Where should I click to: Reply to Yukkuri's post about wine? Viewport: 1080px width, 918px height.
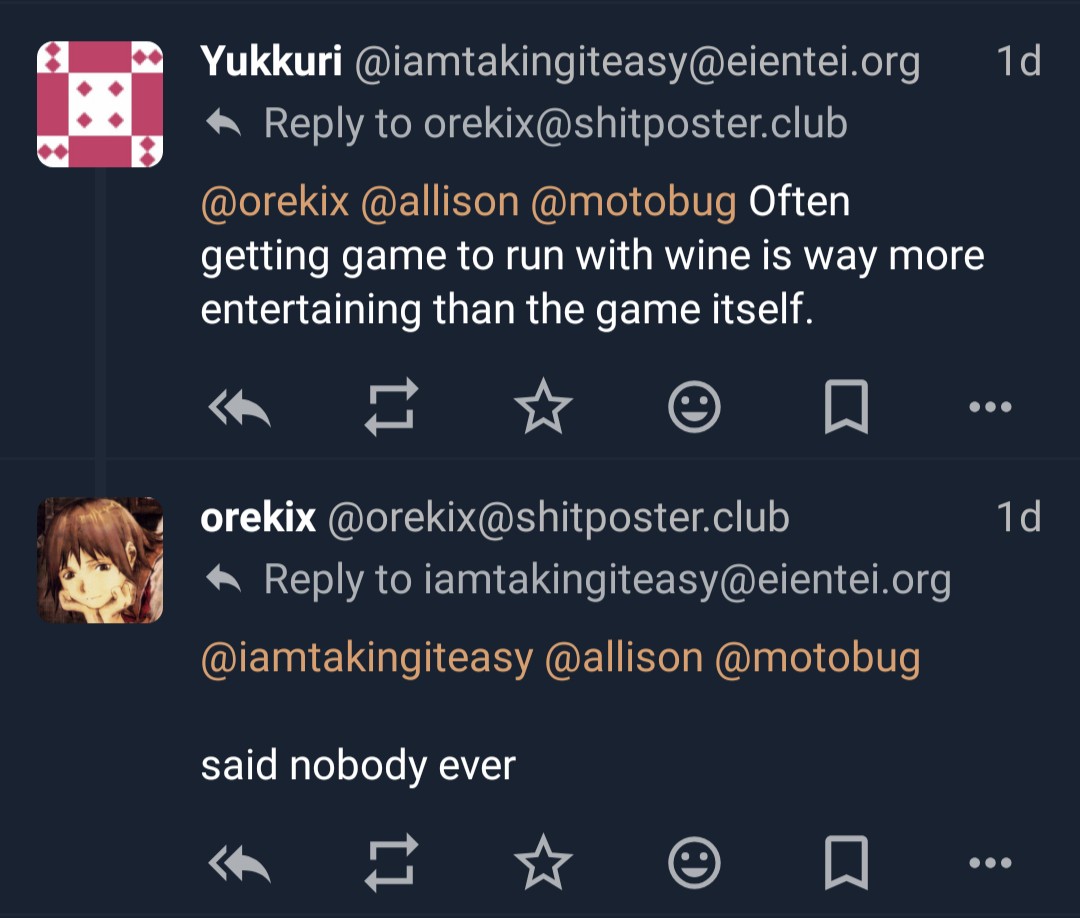(240, 408)
